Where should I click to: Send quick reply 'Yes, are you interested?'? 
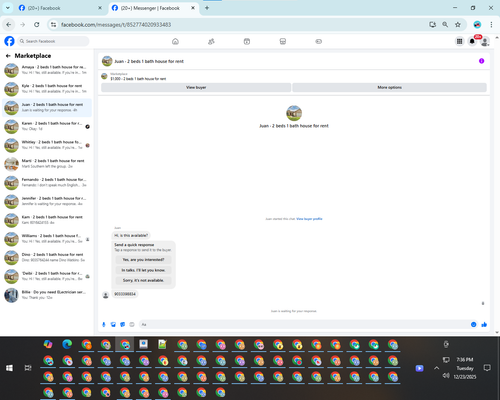pyautogui.click(x=143, y=260)
